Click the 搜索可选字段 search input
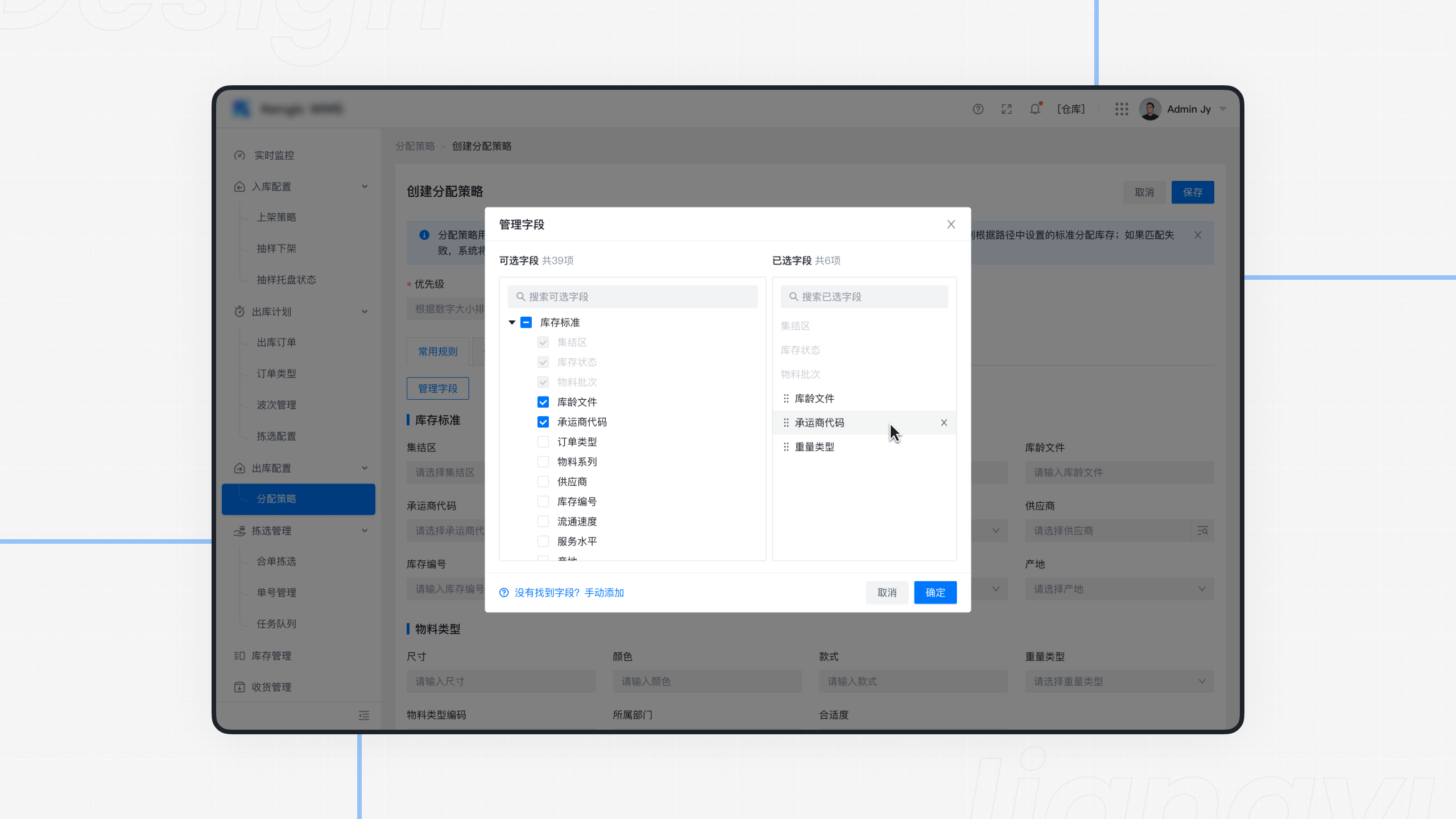 tap(632, 296)
